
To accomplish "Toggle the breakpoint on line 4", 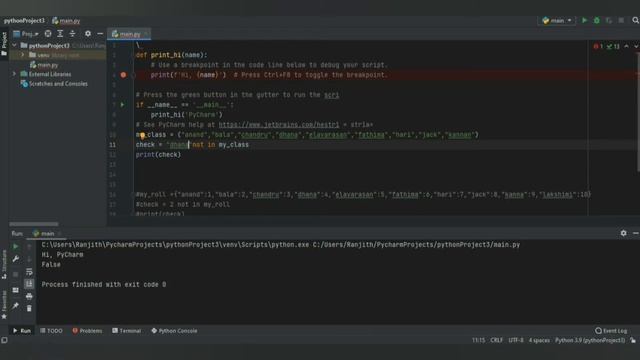I will [123, 75].
